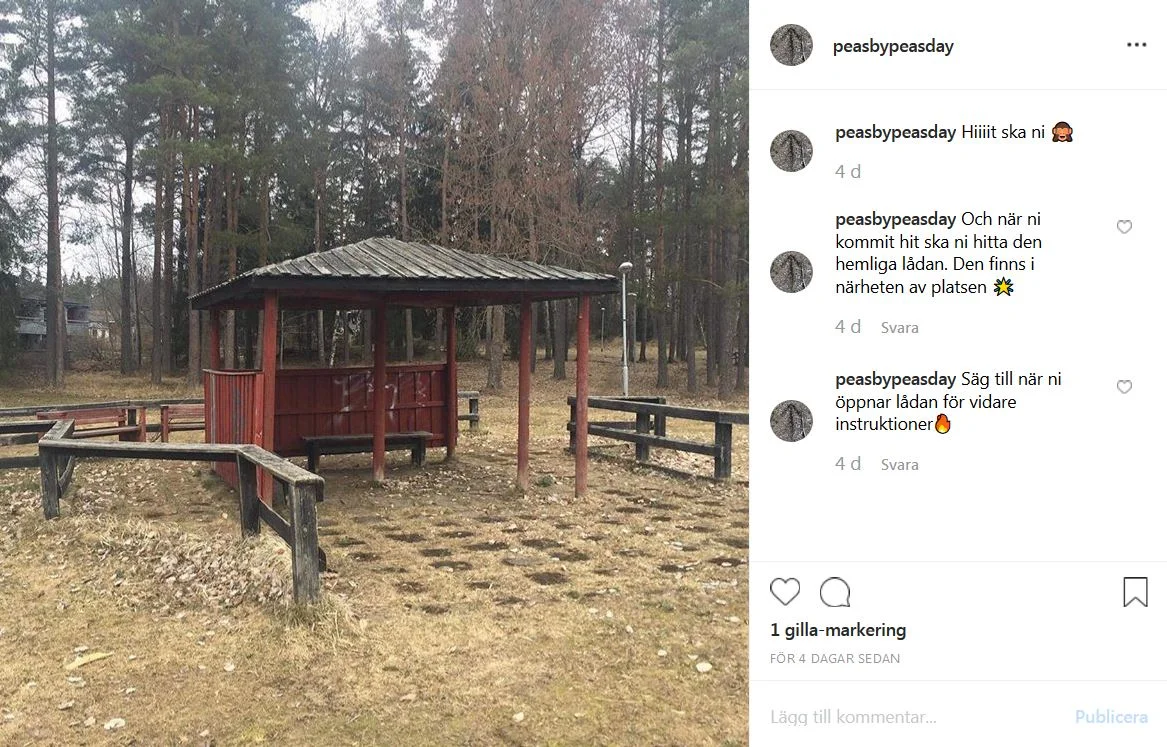
Task: Click peasbypeasday username in the caption
Action: click(x=895, y=132)
